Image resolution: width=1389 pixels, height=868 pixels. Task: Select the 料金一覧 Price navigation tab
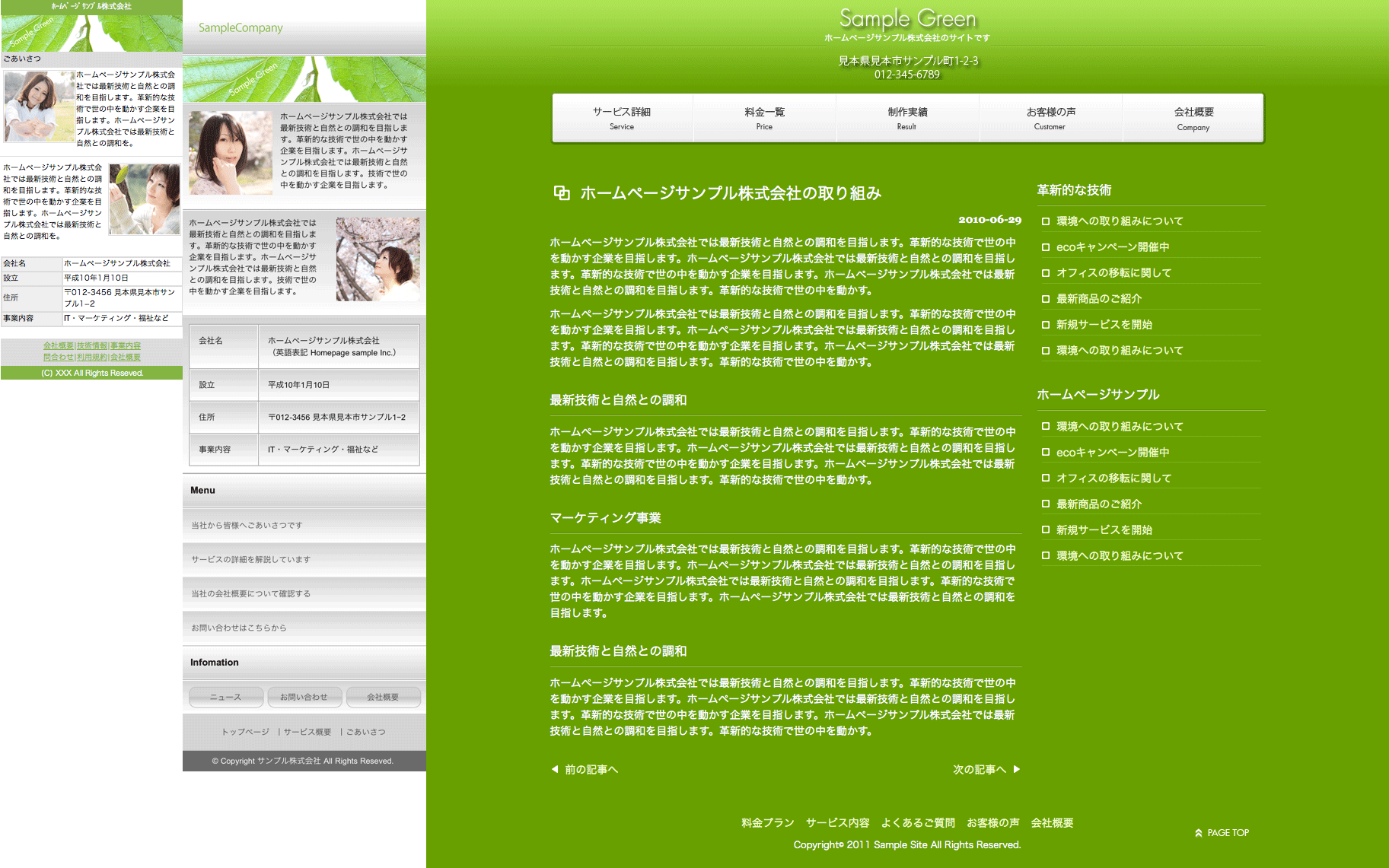coord(764,118)
